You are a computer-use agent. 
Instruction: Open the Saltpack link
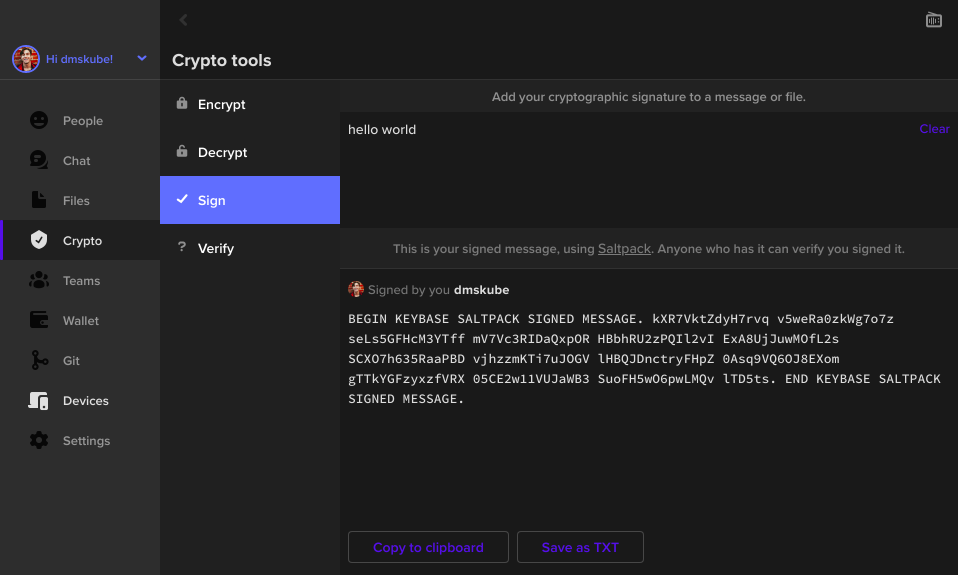click(x=624, y=249)
